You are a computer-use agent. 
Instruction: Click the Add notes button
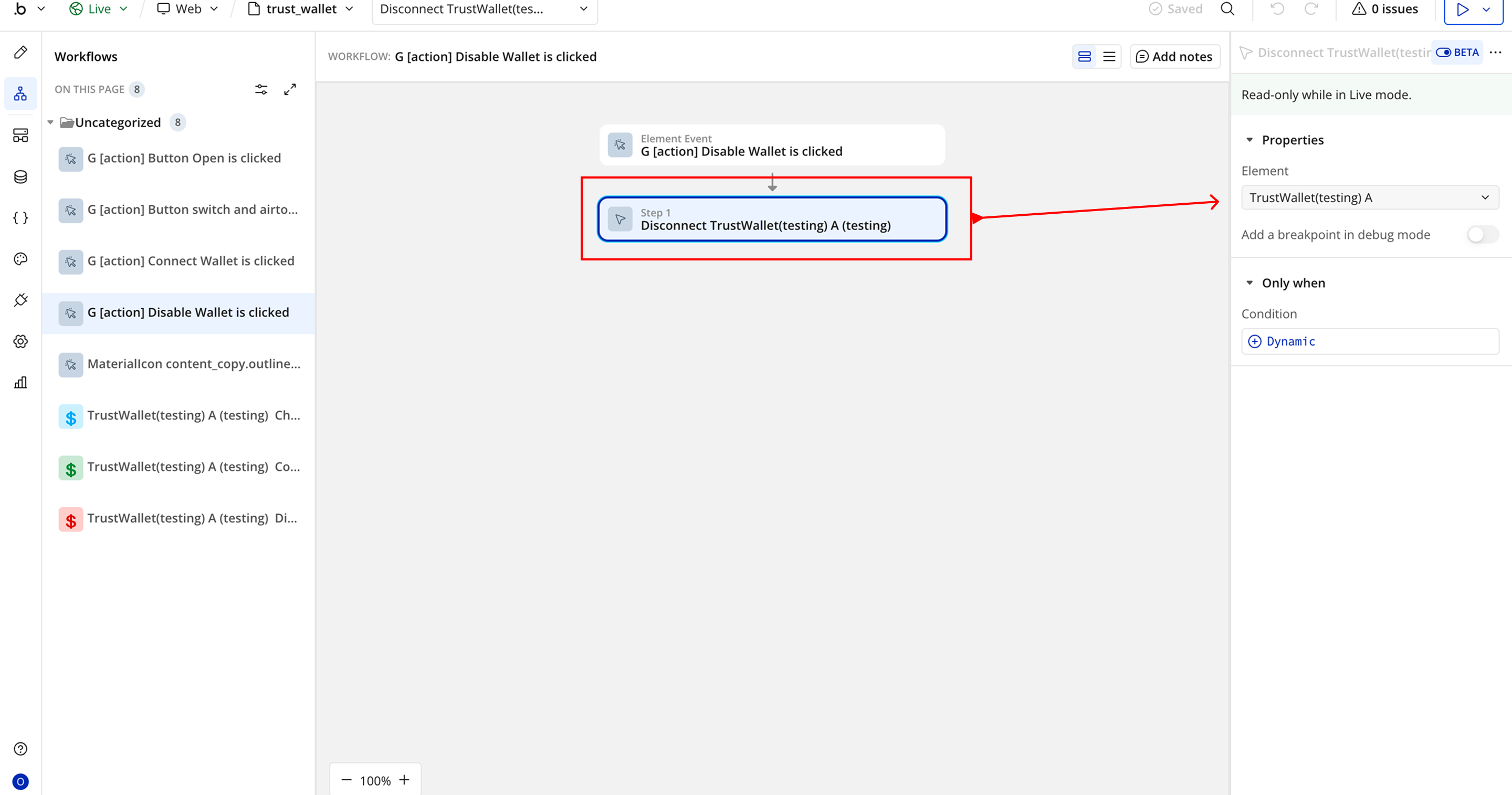click(1174, 56)
